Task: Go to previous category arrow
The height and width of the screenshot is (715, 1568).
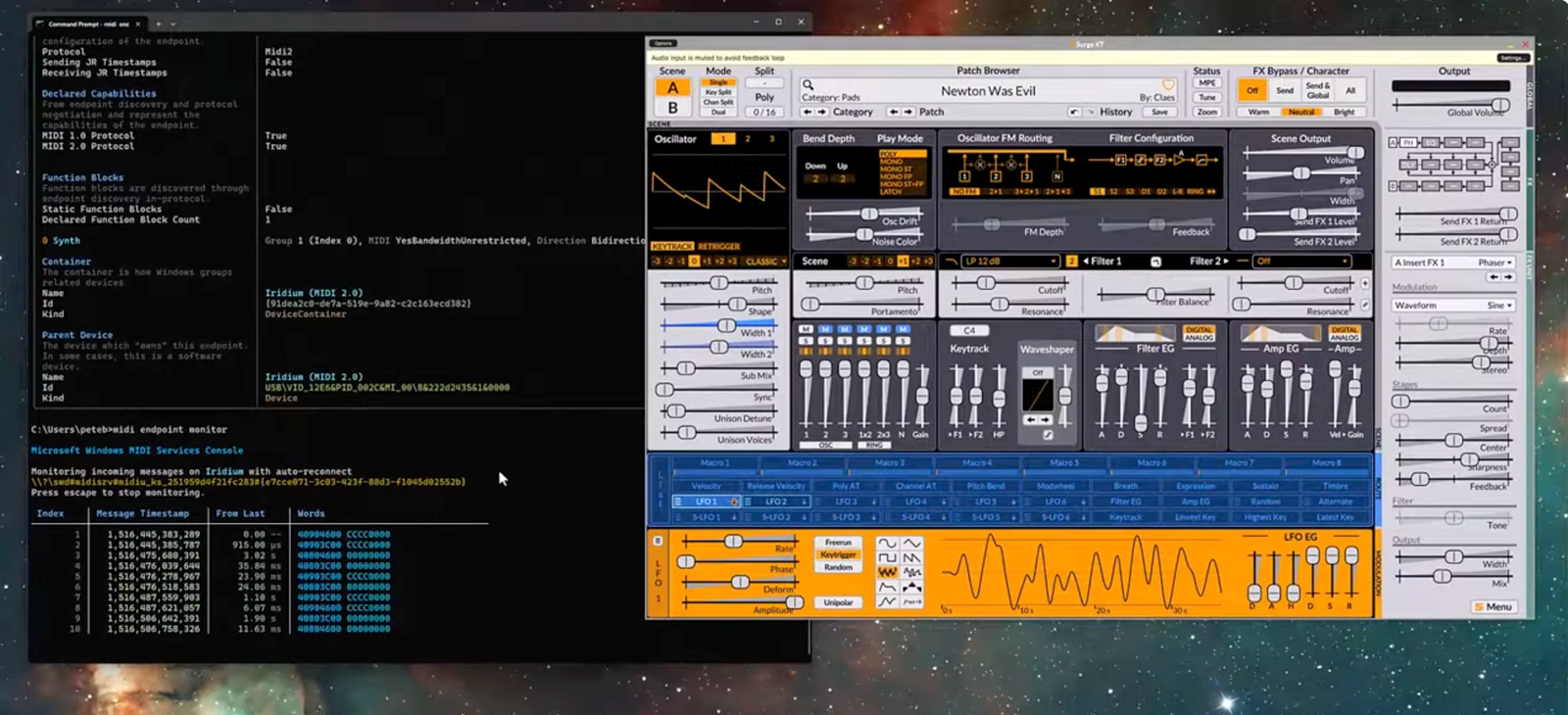Action: click(808, 112)
